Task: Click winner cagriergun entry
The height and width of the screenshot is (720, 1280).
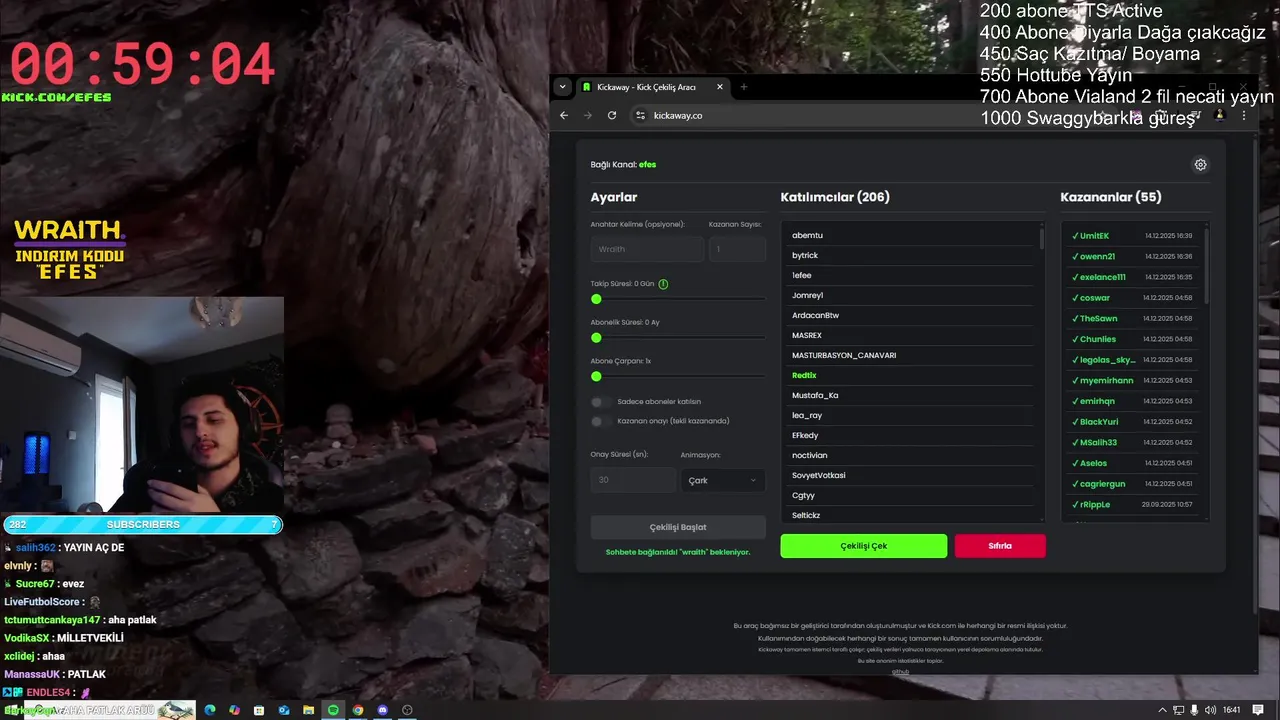Action: point(1132,484)
